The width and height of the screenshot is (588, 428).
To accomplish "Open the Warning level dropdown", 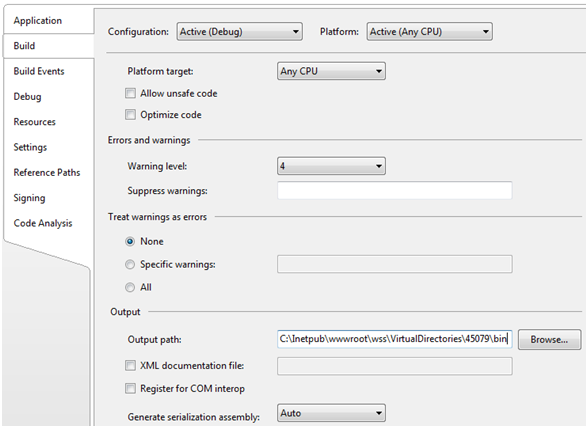I will 331,166.
